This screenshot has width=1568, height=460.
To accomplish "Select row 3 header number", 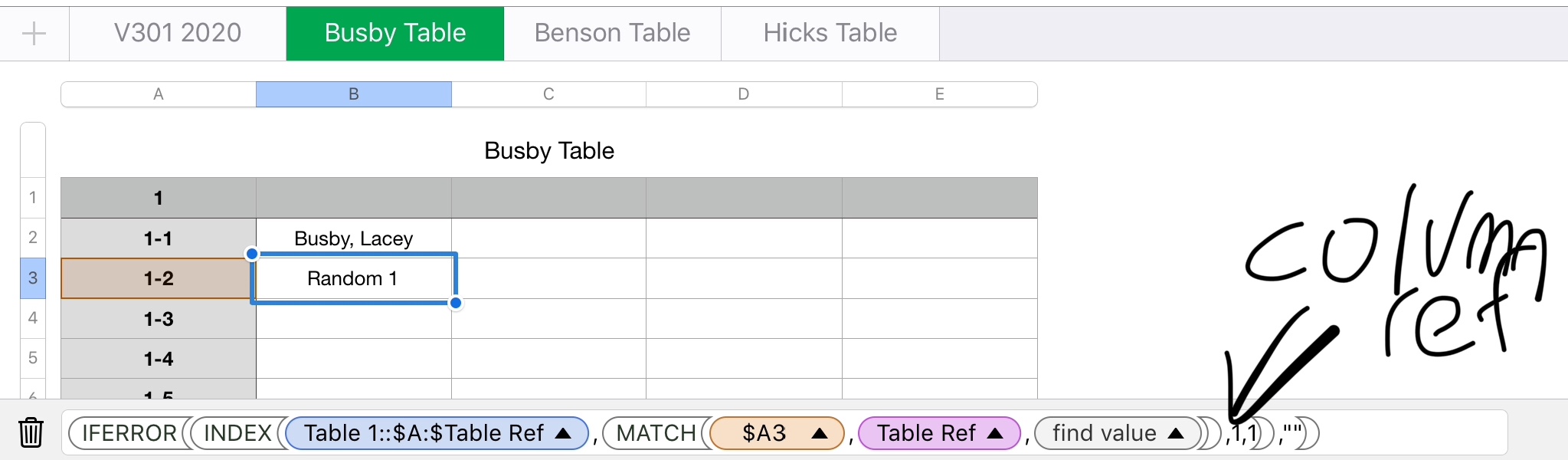I will coord(33,278).
